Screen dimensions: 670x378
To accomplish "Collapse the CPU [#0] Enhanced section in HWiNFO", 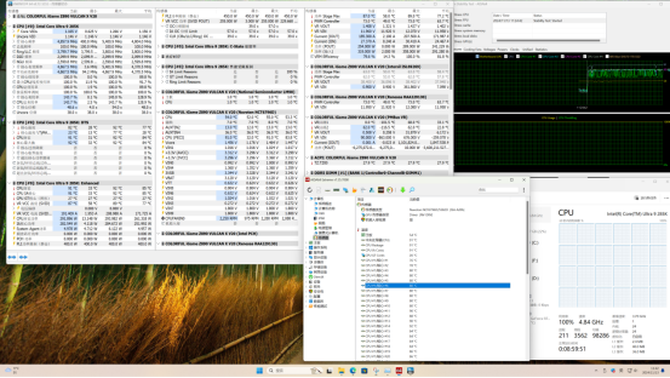I will point(9,183).
